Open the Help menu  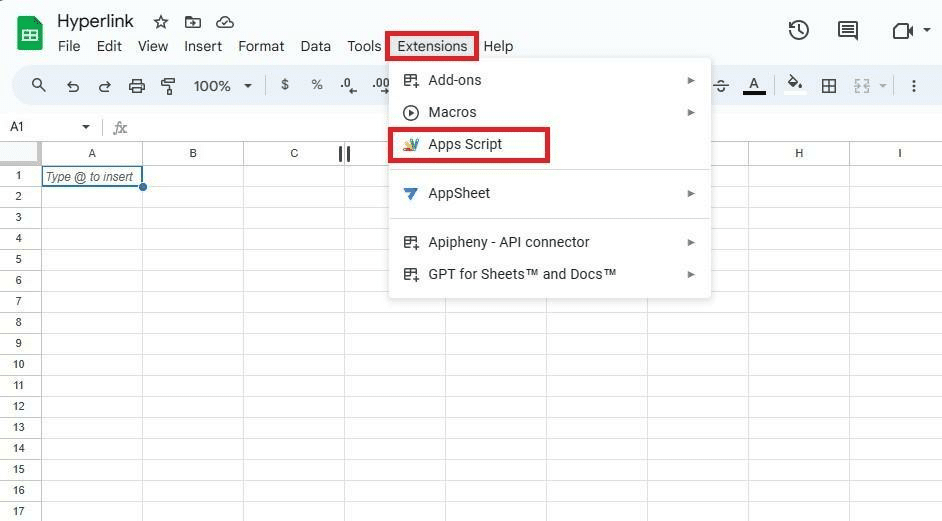pos(498,46)
